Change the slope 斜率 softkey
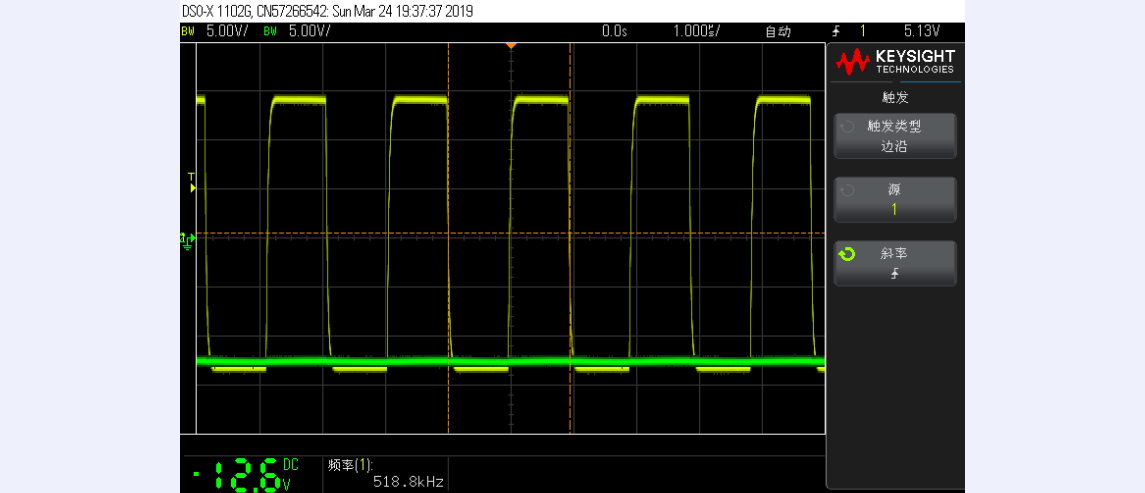1145x493 pixels. click(x=895, y=263)
